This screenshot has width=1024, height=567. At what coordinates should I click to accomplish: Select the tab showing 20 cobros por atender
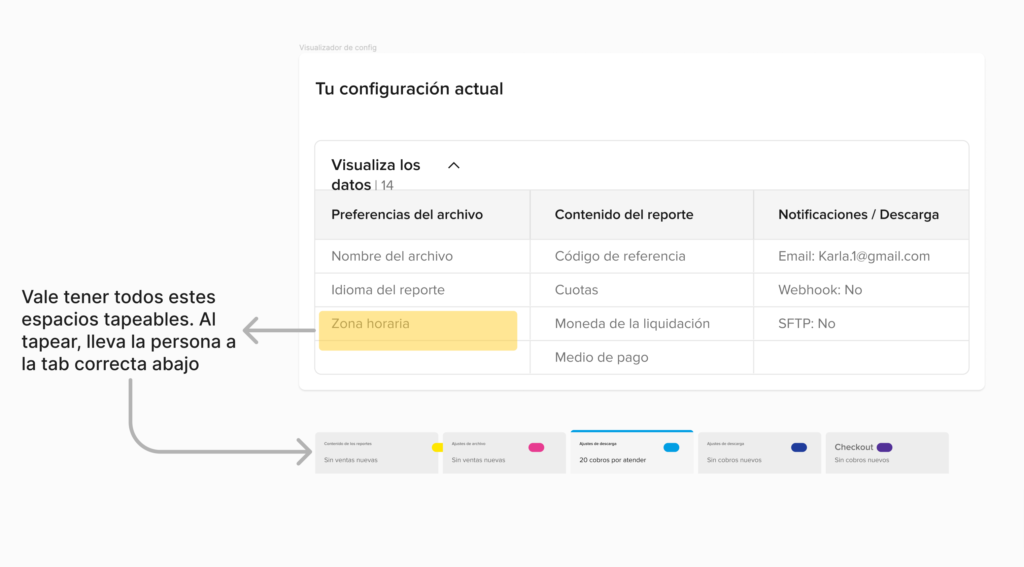point(631,453)
